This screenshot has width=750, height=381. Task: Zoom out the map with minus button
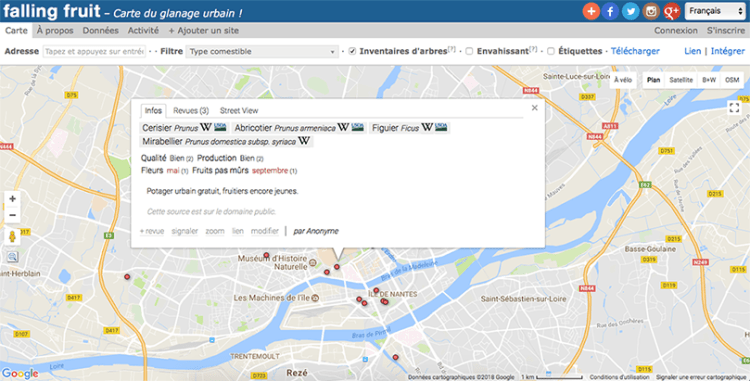[x=12, y=215]
